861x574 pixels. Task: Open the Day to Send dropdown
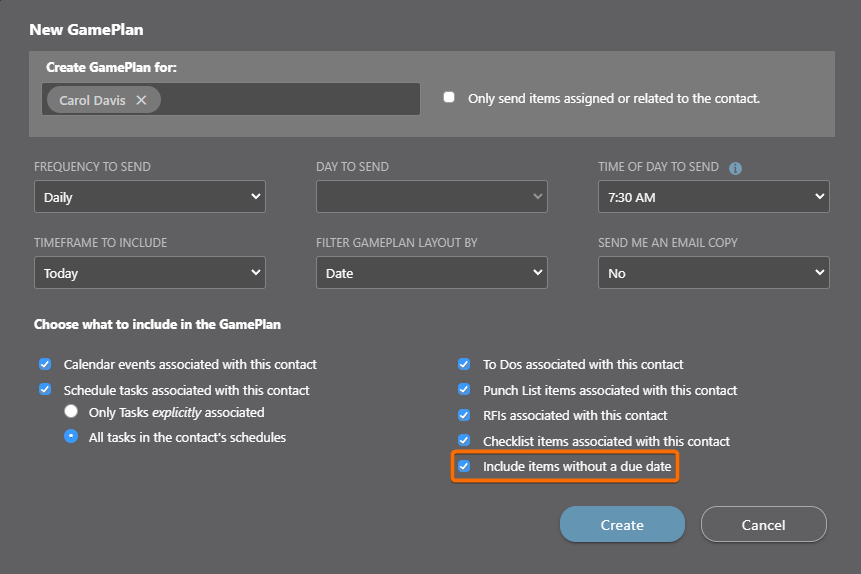tap(432, 197)
